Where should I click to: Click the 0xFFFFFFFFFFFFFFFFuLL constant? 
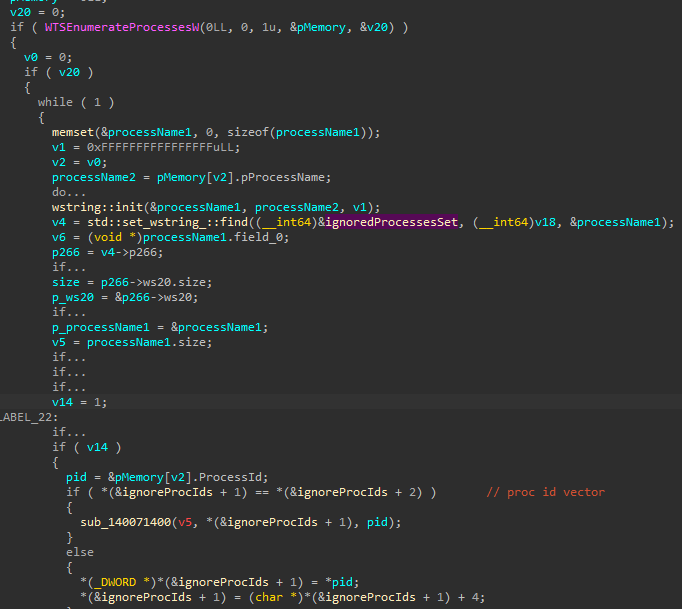coord(161,147)
